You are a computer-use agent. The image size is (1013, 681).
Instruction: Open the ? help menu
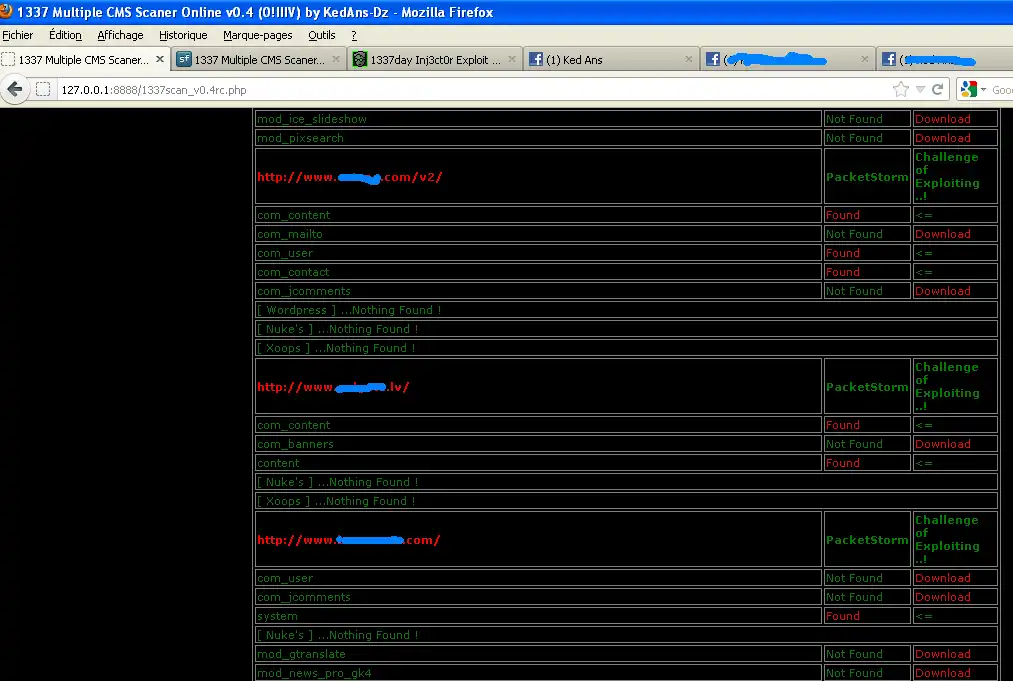click(x=354, y=36)
